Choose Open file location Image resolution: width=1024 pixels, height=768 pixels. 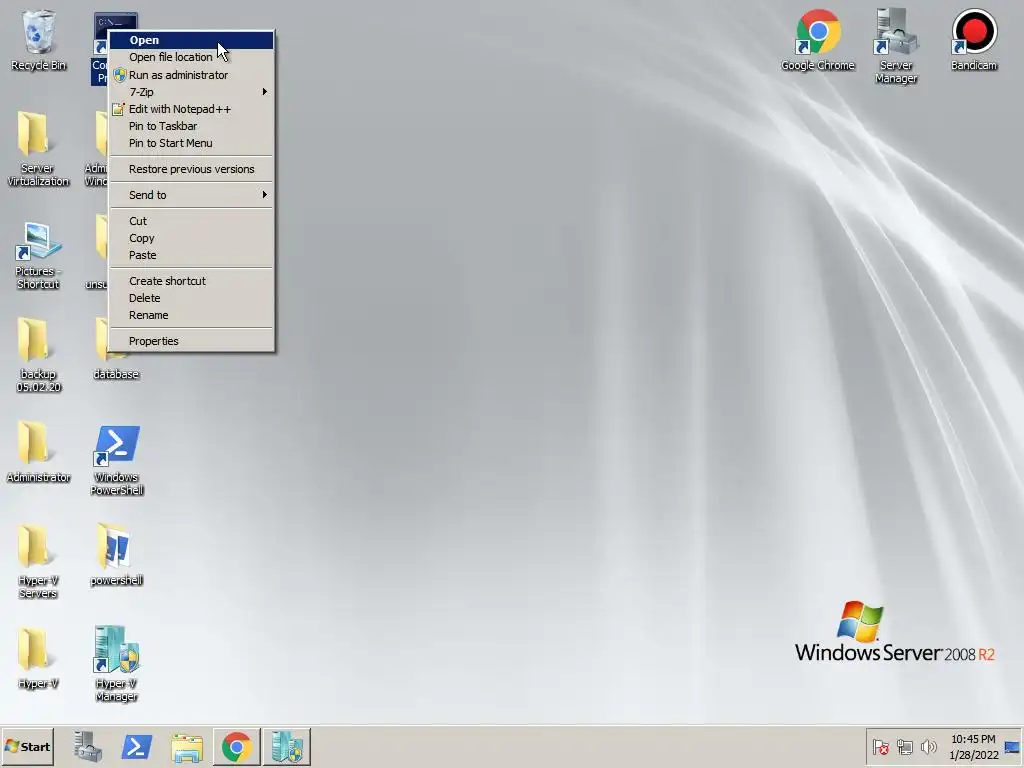(191, 57)
